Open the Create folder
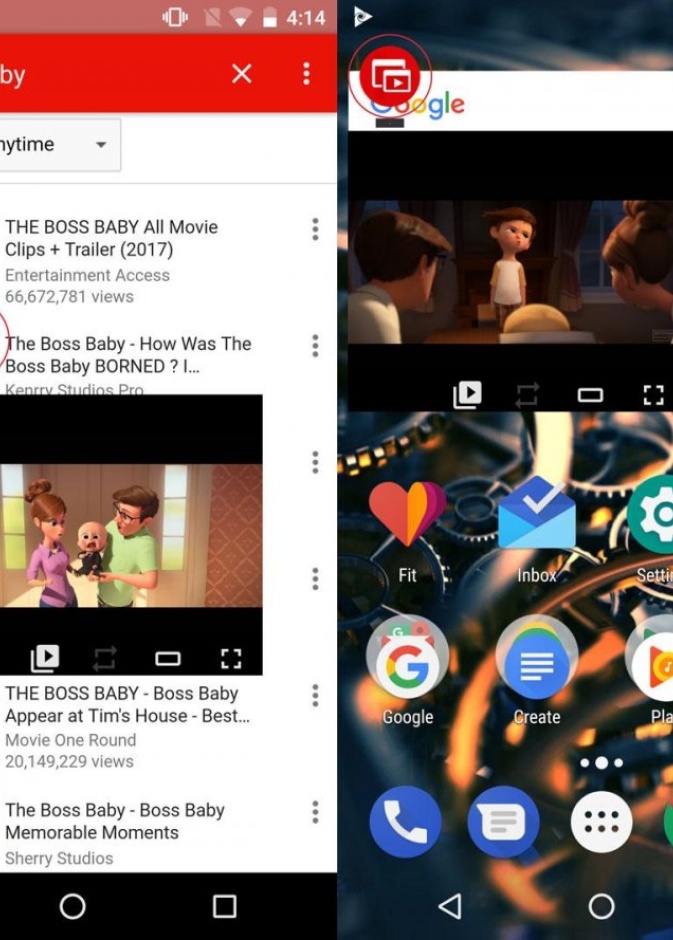The height and width of the screenshot is (940, 673). point(537,671)
